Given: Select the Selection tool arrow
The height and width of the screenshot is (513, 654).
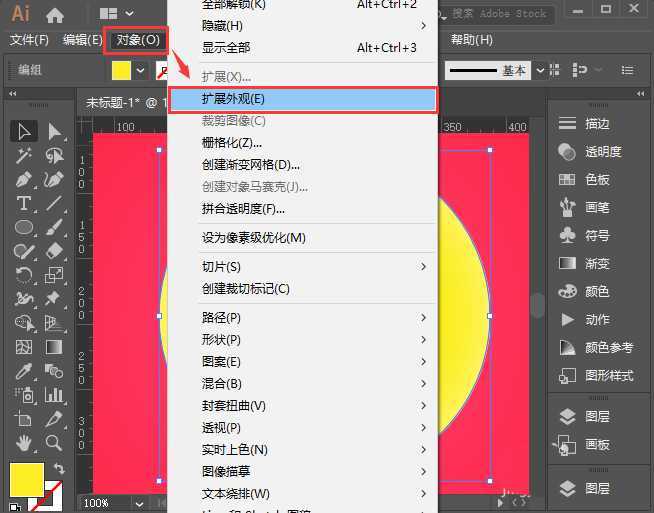Looking at the screenshot, I should (x=24, y=132).
